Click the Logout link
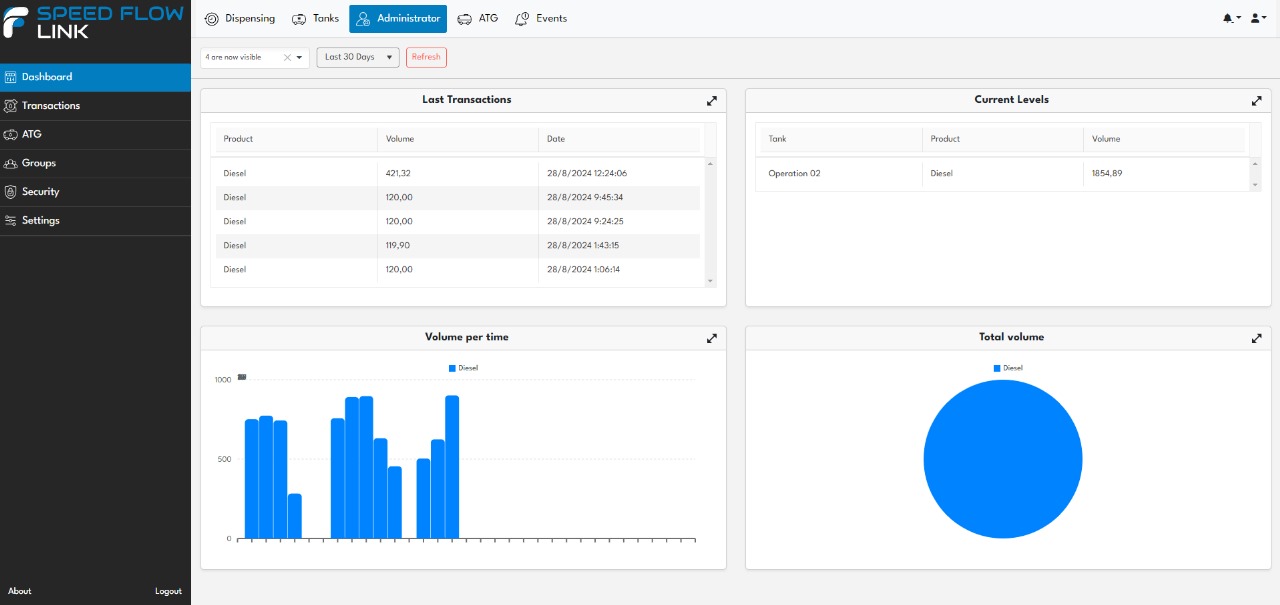This screenshot has height=605, width=1280. [168, 591]
